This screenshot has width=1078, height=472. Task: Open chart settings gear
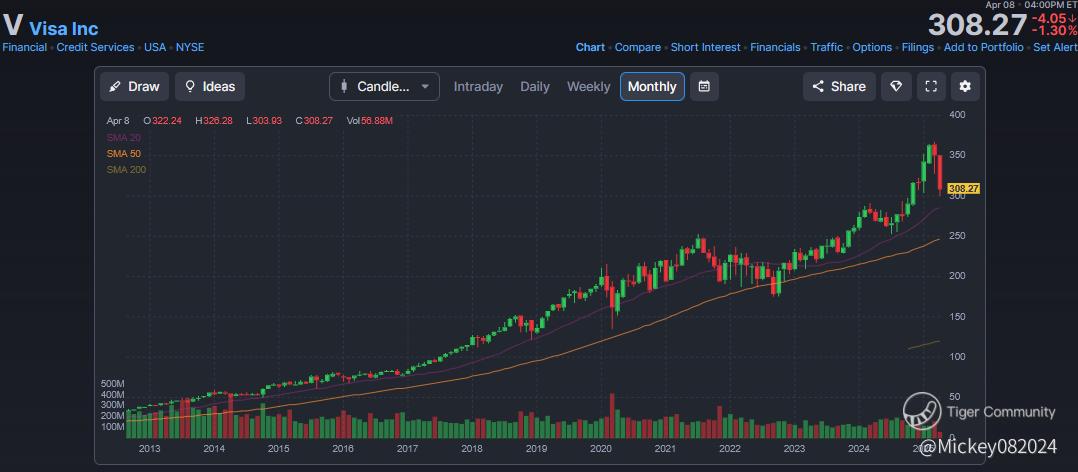click(965, 87)
